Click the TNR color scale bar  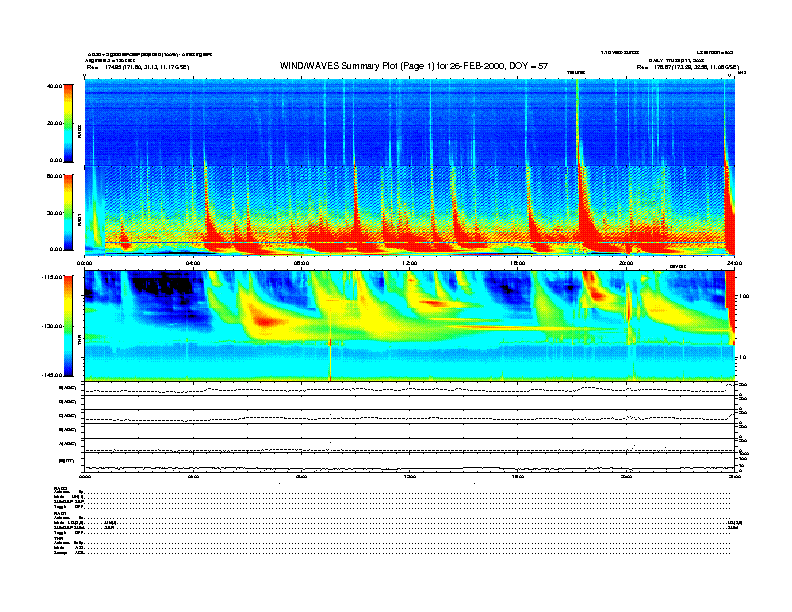click(68, 326)
